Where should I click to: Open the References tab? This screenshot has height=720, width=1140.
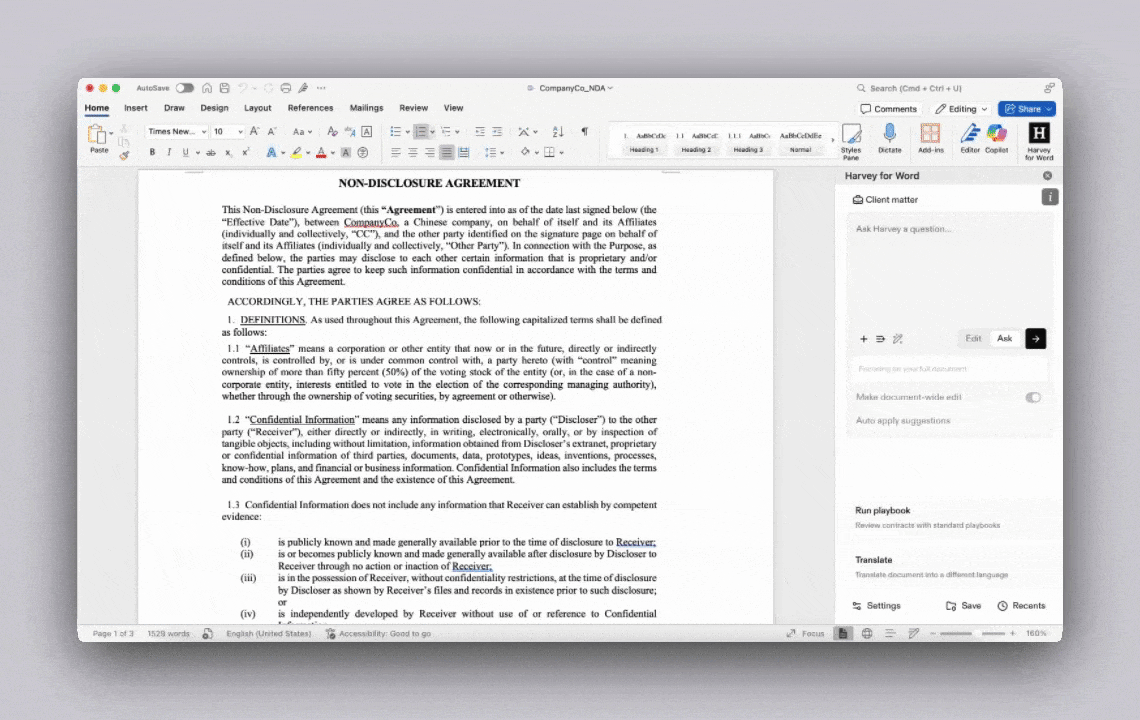point(310,108)
